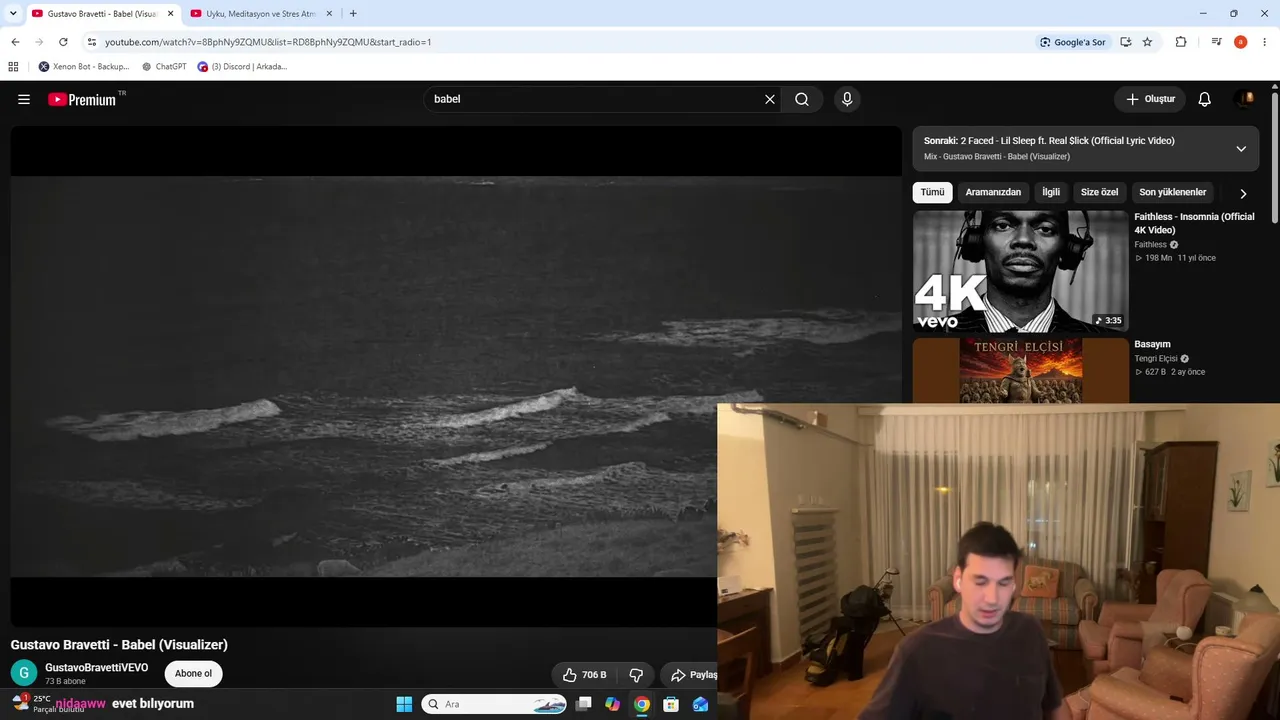The image size is (1280, 720).
Task: Open the tab search dropdown in Chrome
Action: point(13,14)
